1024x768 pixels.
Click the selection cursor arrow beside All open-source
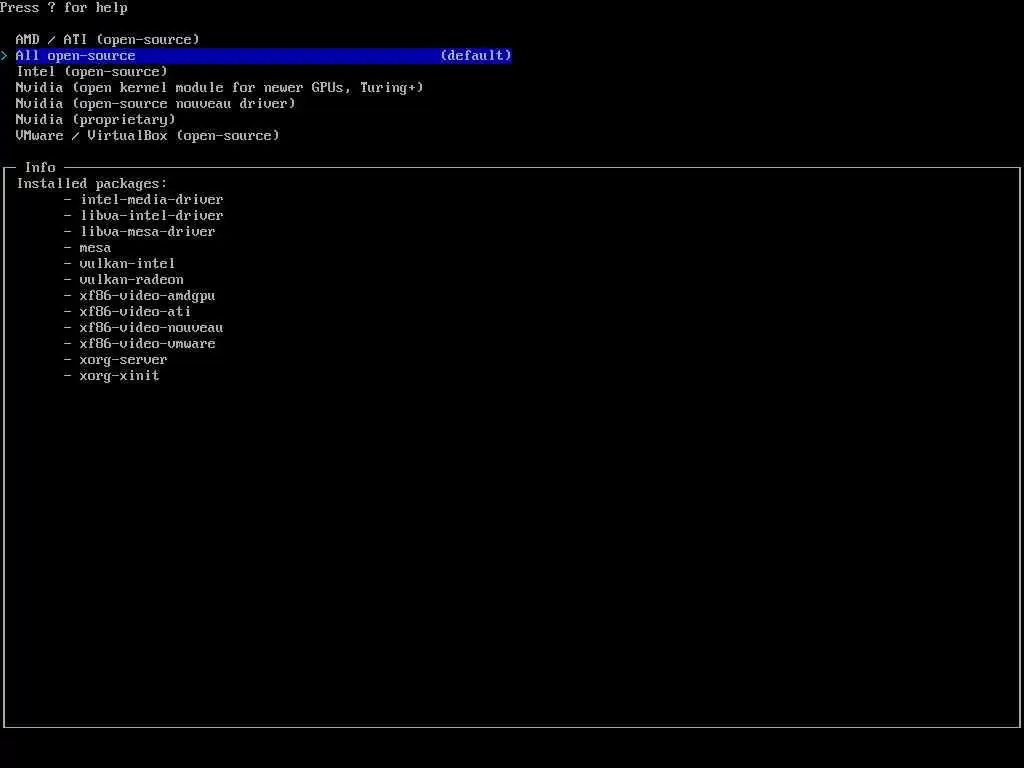pyautogui.click(x=4, y=56)
